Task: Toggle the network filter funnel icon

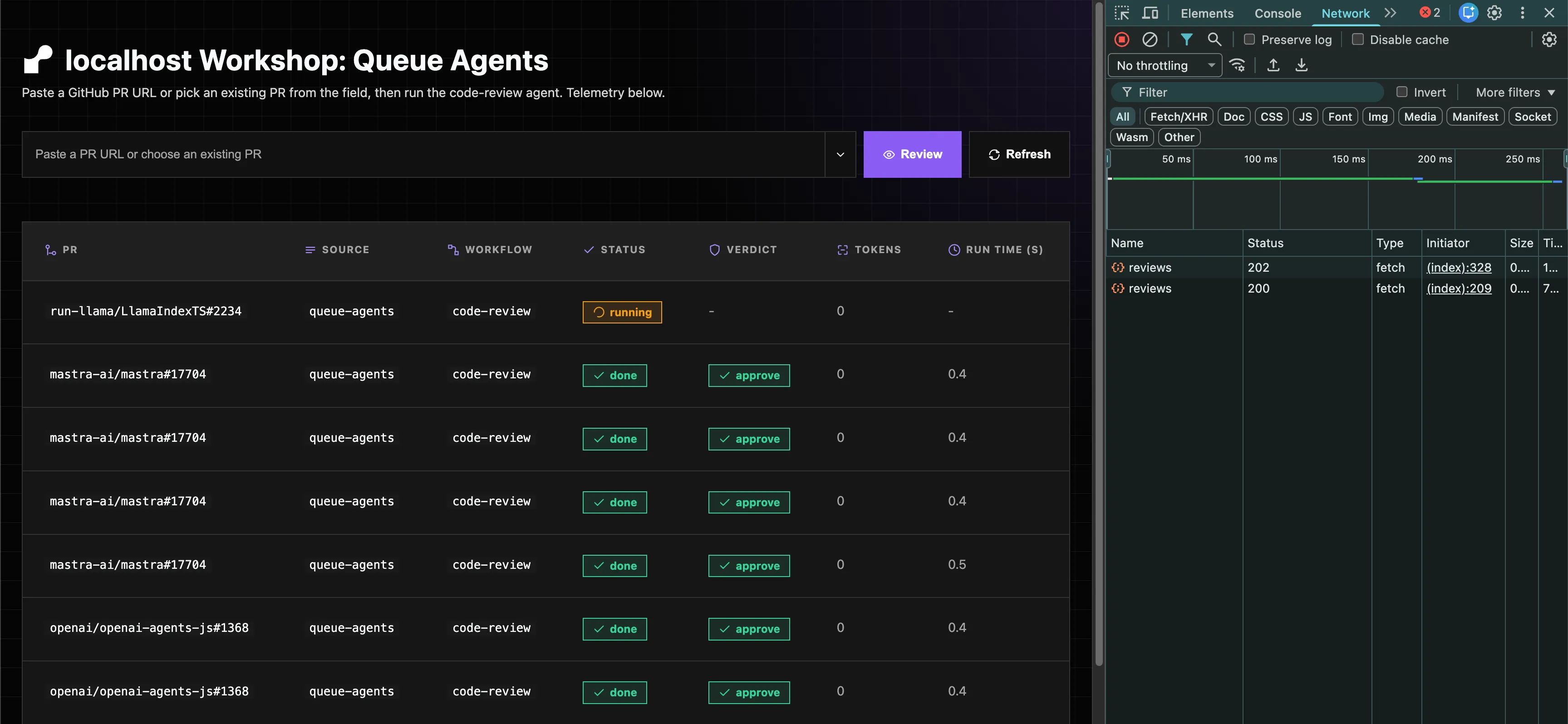Action: point(1186,39)
